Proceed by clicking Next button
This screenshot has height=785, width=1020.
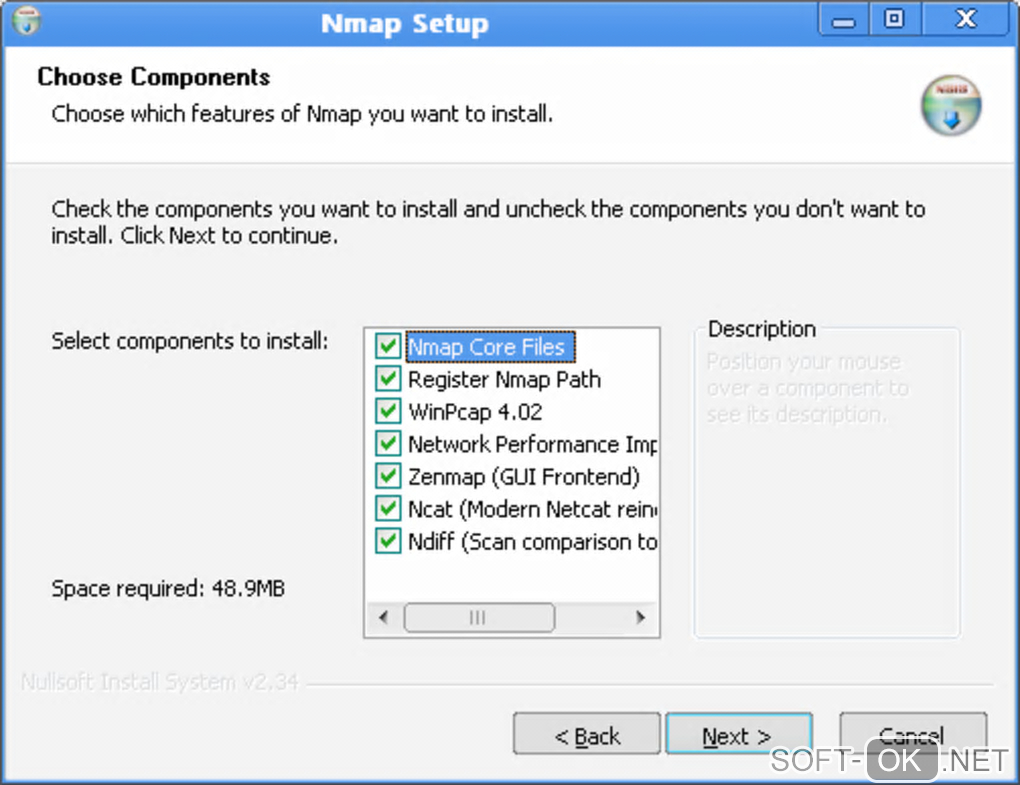pos(737,737)
